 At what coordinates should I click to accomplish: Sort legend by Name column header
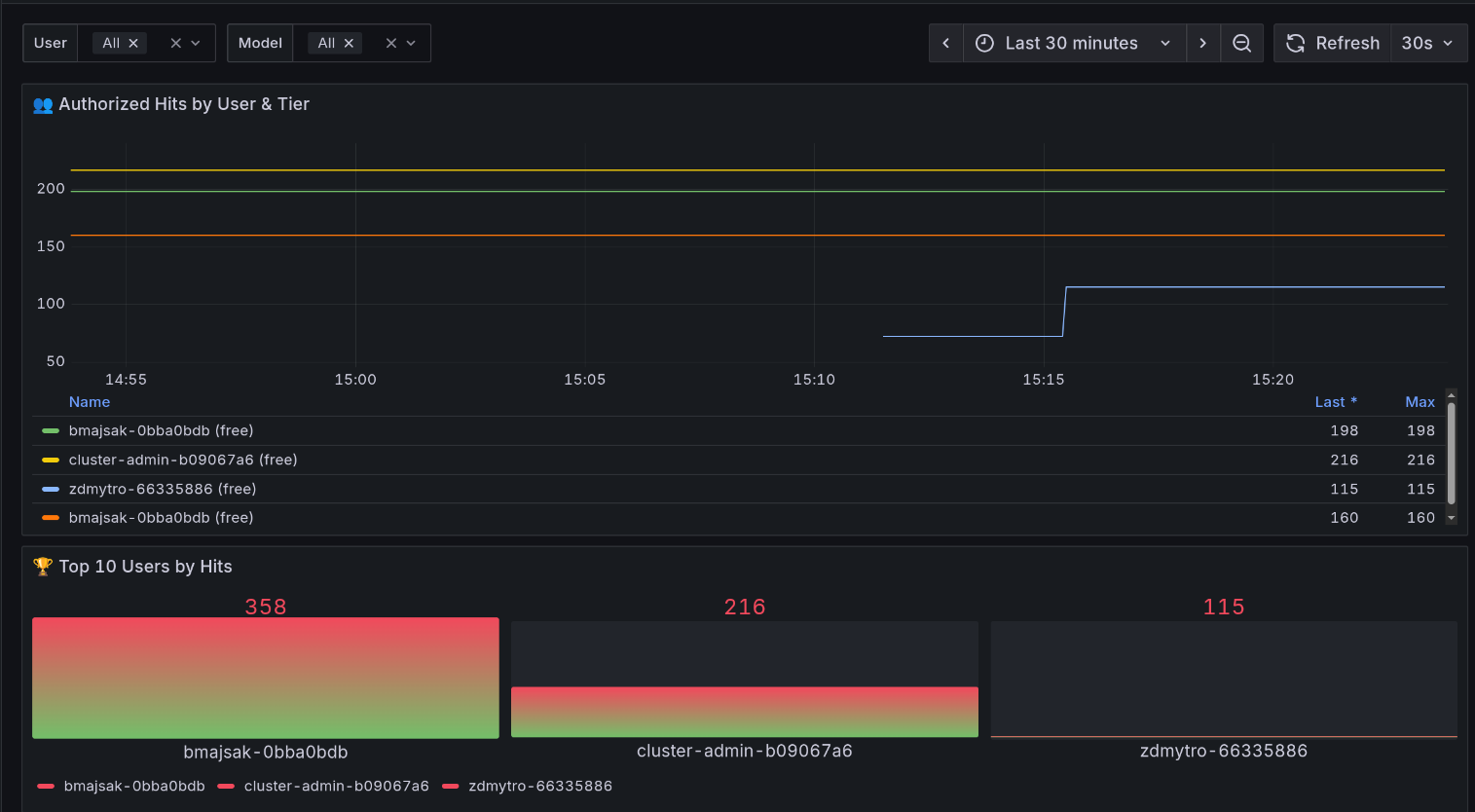pos(90,402)
